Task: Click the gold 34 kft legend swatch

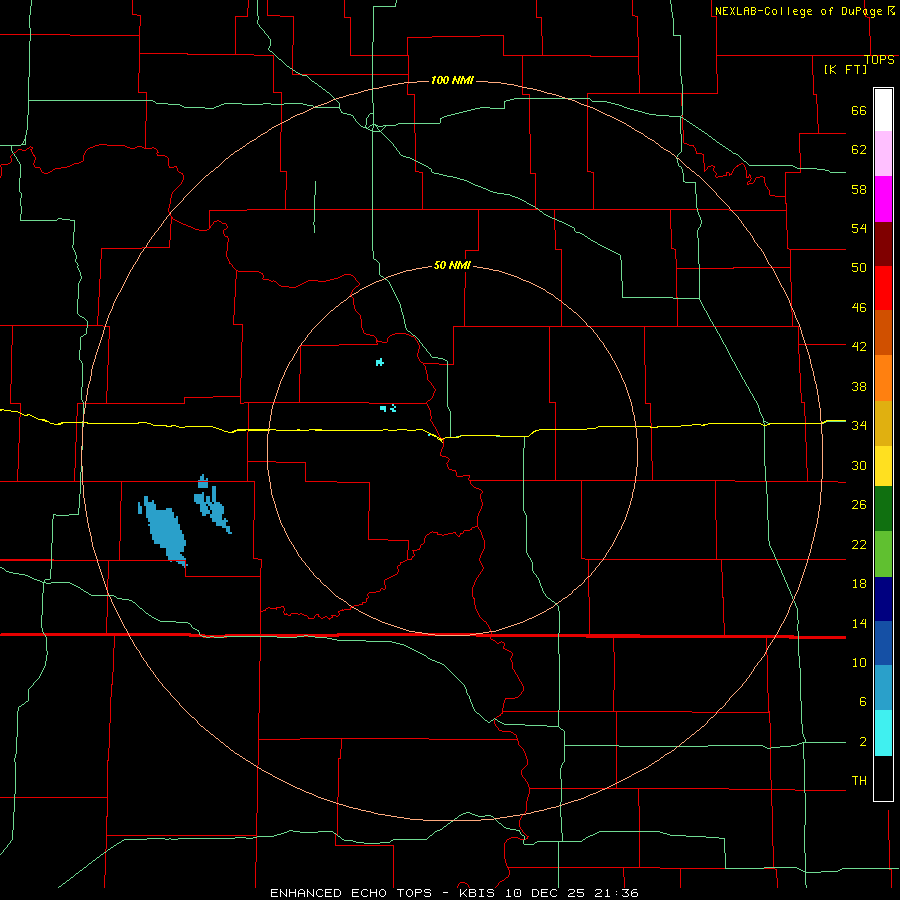Action: coord(883,423)
